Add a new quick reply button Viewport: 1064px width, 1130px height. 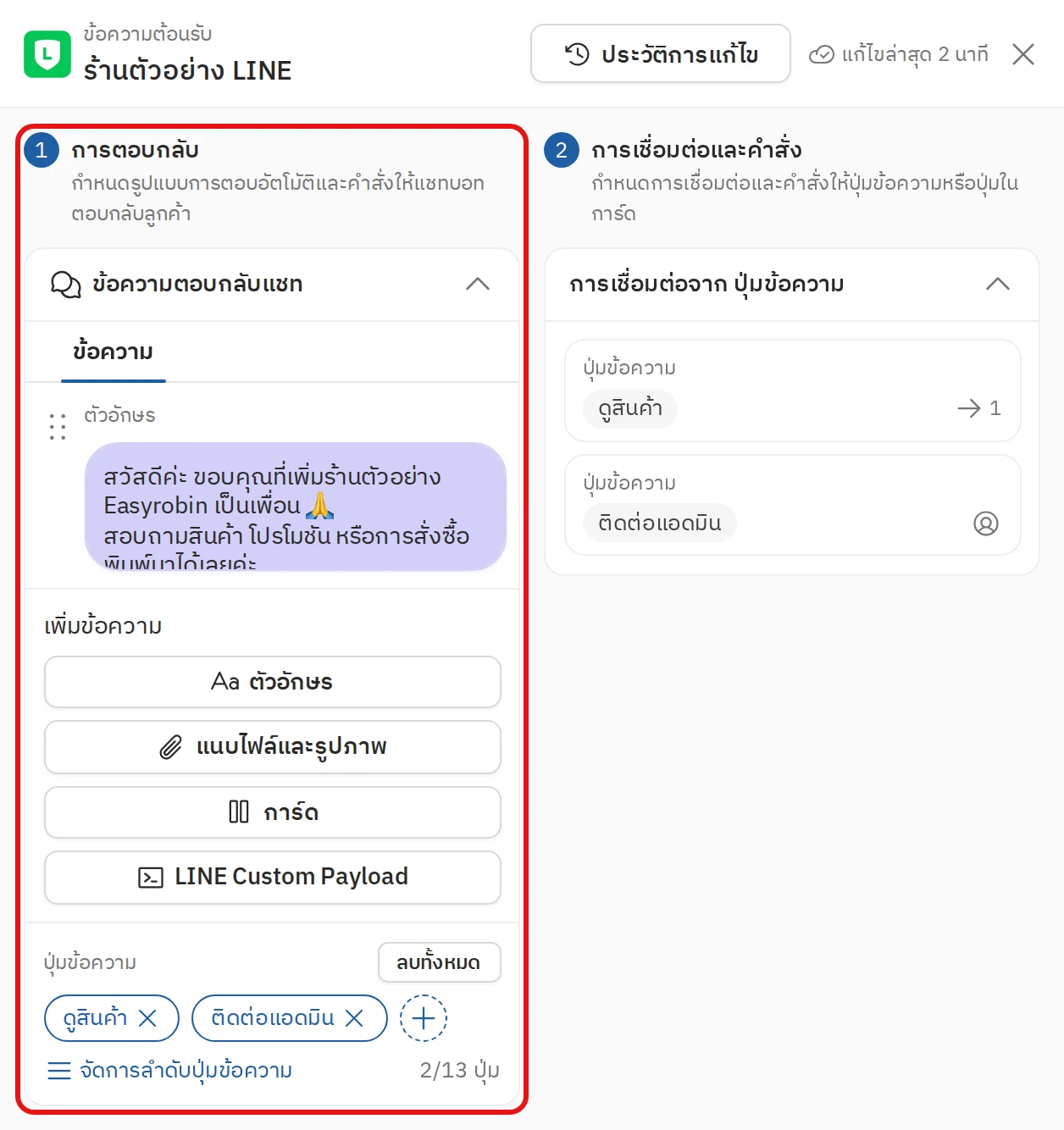(x=424, y=1018)
